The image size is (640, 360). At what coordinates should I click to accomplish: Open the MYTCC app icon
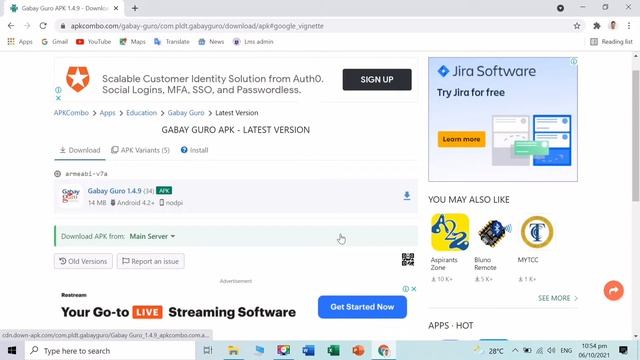point(537,232)
